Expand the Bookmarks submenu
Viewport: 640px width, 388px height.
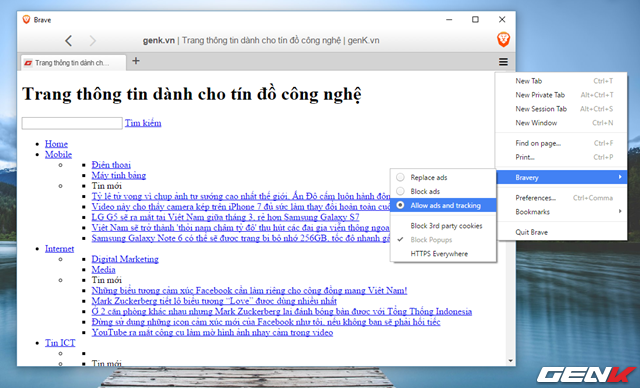561,212
